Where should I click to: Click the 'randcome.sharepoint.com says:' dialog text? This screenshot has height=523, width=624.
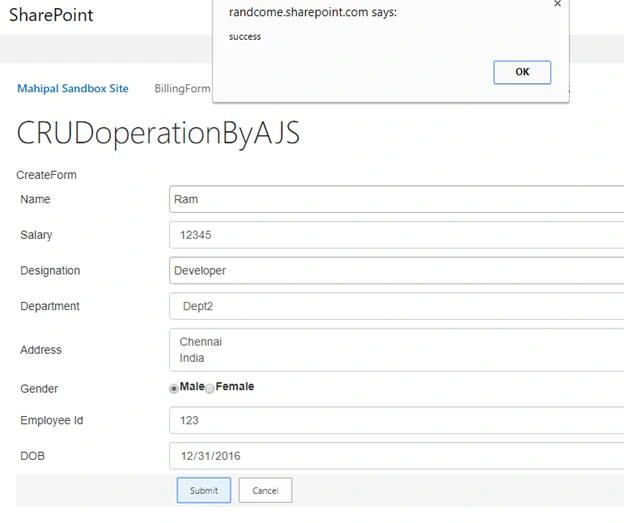click(313, 12)
